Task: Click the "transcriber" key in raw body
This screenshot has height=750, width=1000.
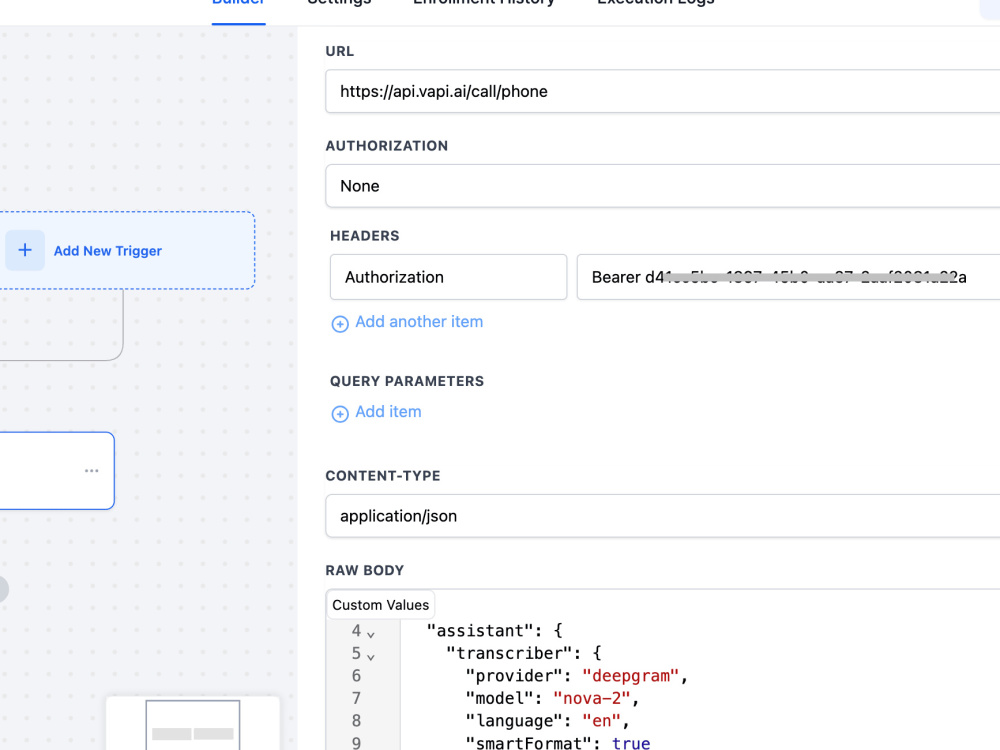Action: [513, 653]
